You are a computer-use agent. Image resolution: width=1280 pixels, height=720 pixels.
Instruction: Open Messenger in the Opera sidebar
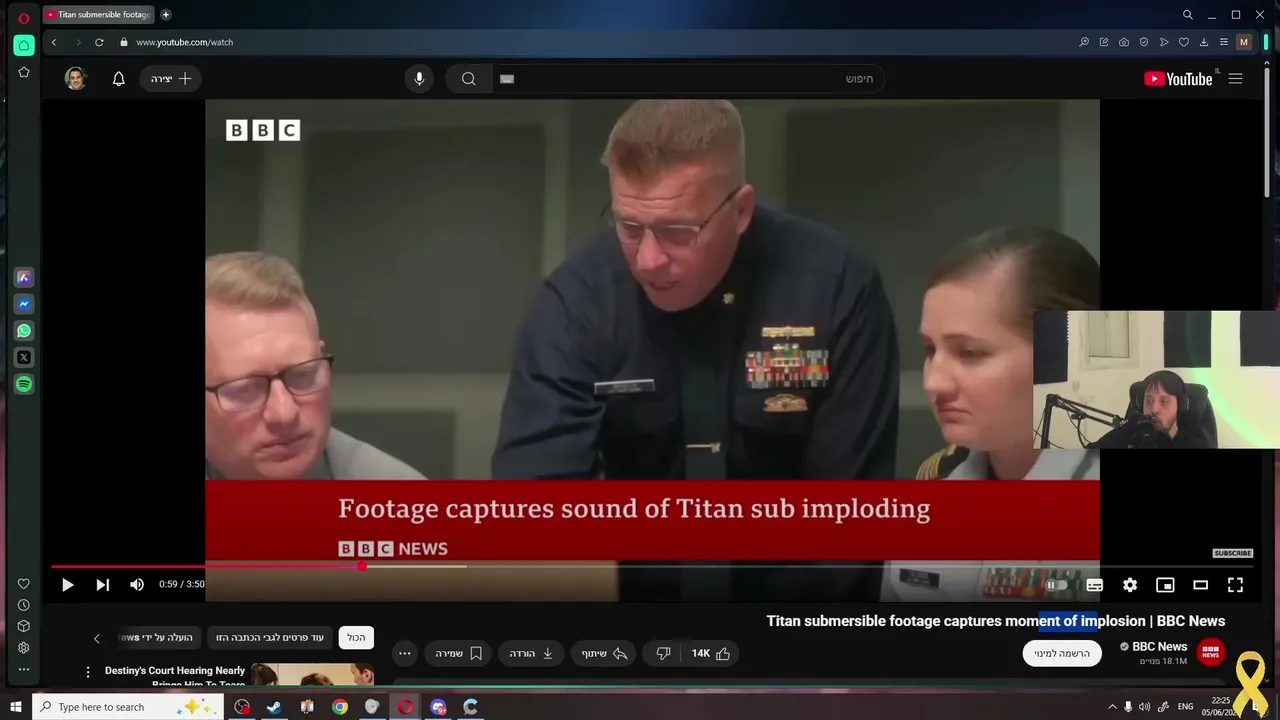[24, 304]
